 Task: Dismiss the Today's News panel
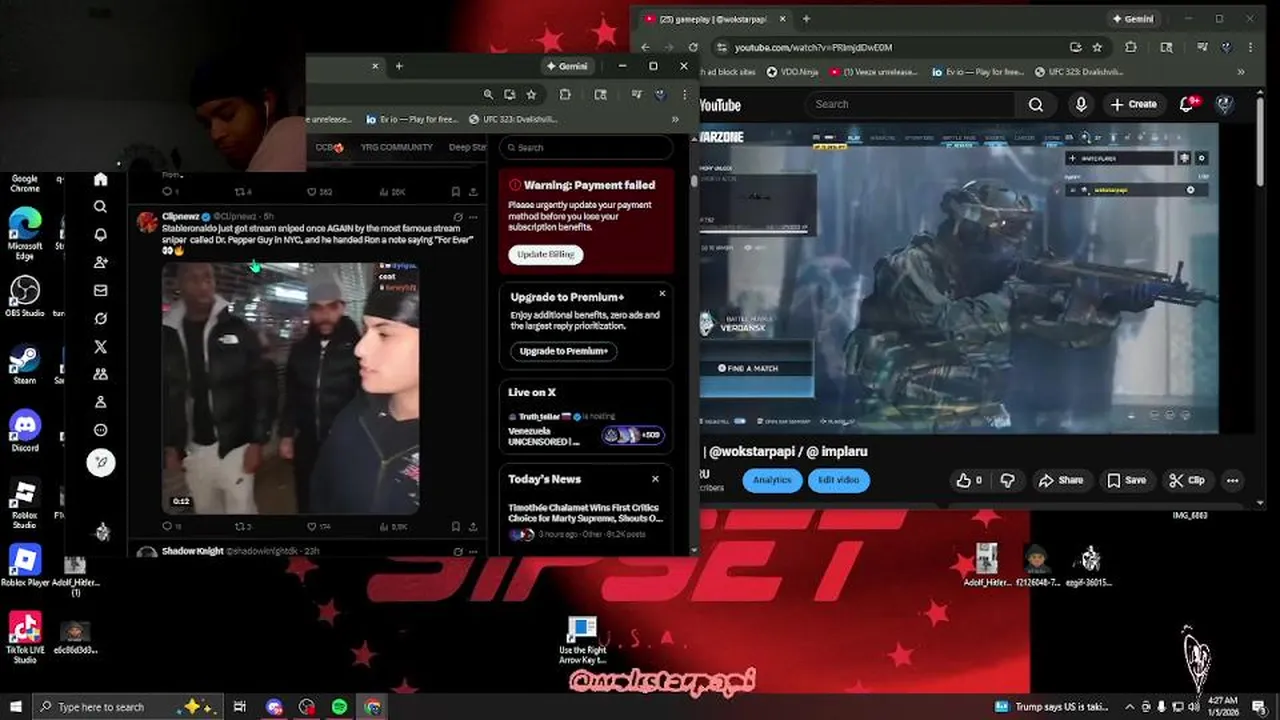coord(655,479)
